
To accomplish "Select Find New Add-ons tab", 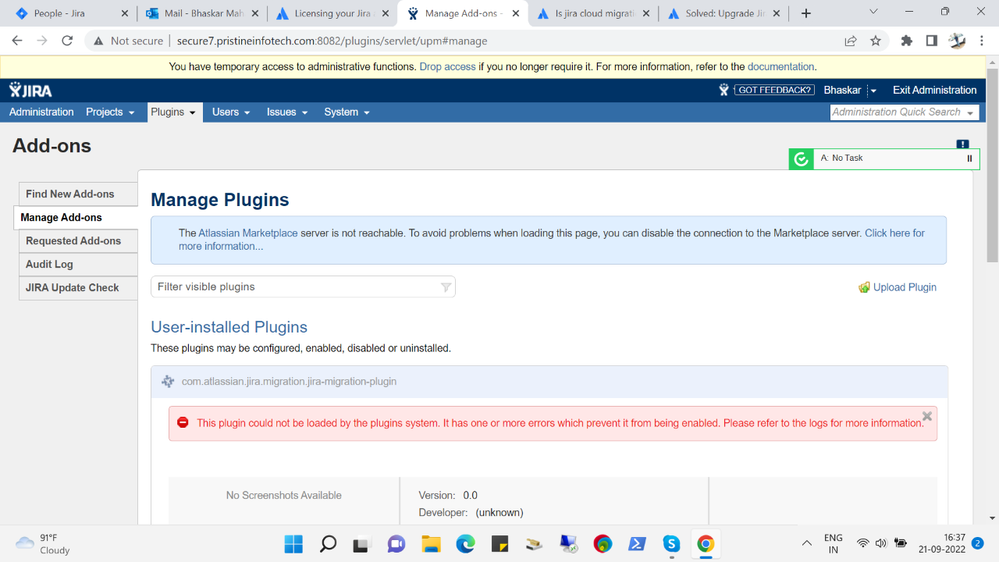I will point(78,194).
